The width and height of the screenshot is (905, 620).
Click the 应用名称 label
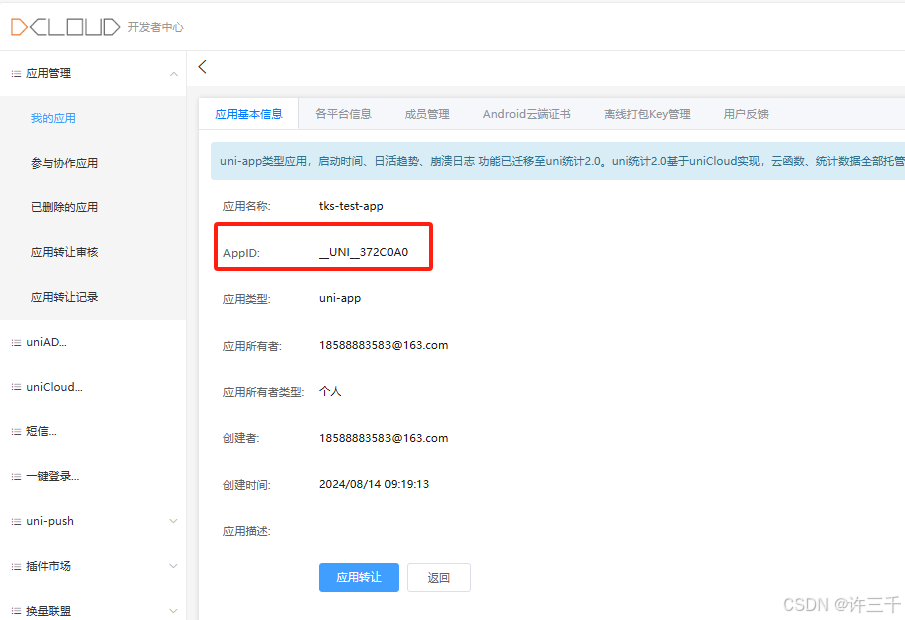tap(246, 207)
